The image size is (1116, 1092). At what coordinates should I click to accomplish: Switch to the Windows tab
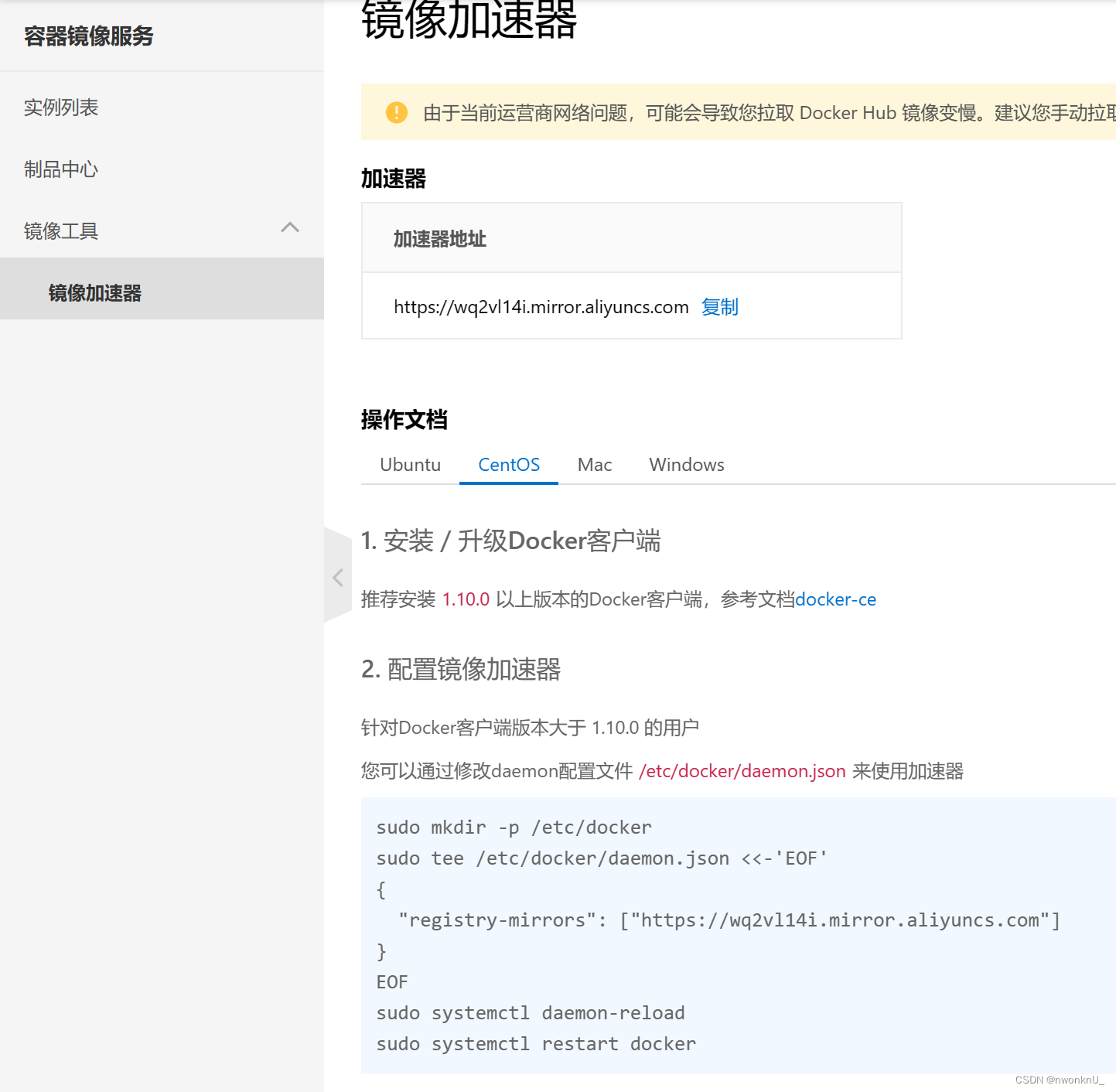tap(686, 465)
